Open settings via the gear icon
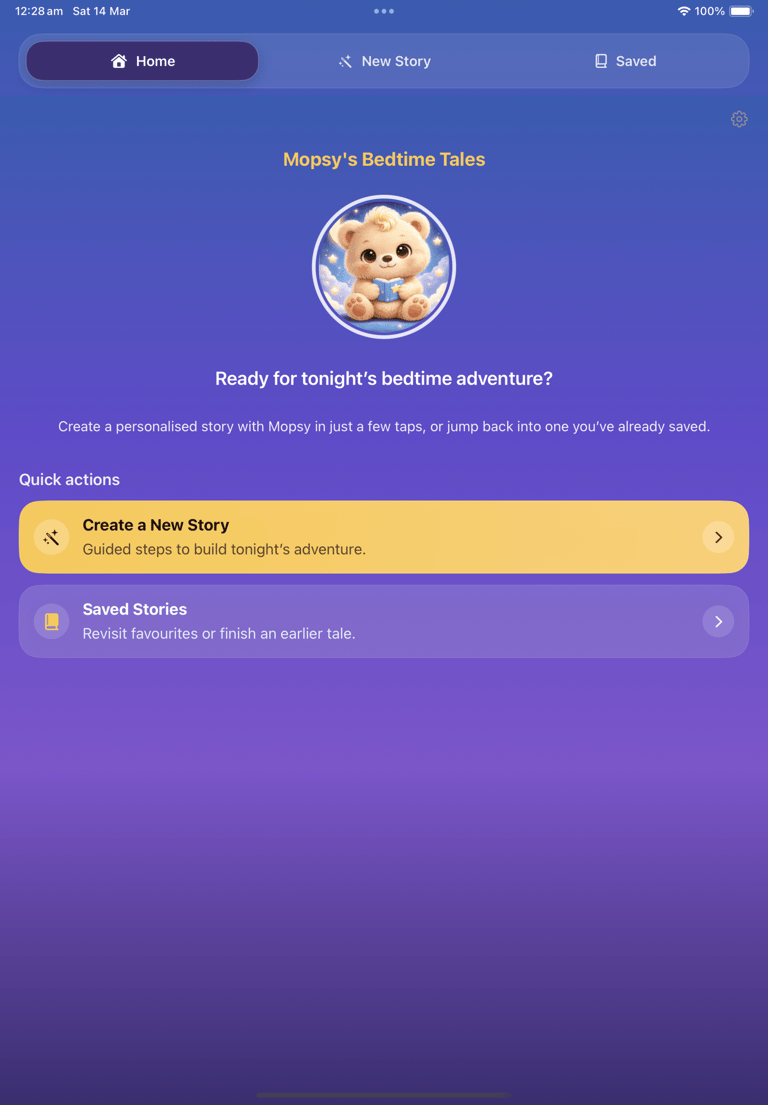The image size is (768, 1105). point(738,119)
